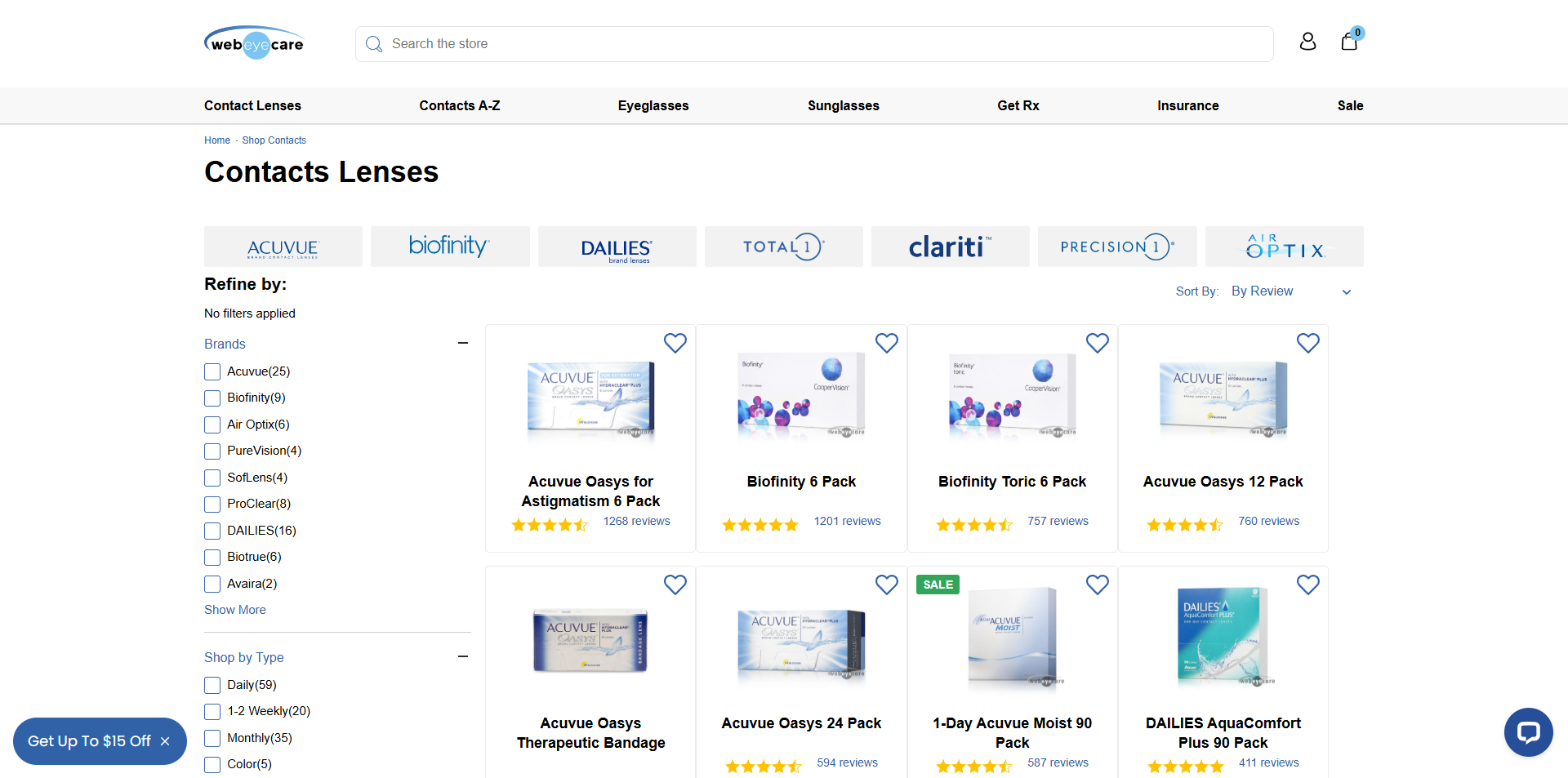Open the chat support bubble
This screenshot has width=1568, height=778.
pyautogui.click(x=1529, y=732)
